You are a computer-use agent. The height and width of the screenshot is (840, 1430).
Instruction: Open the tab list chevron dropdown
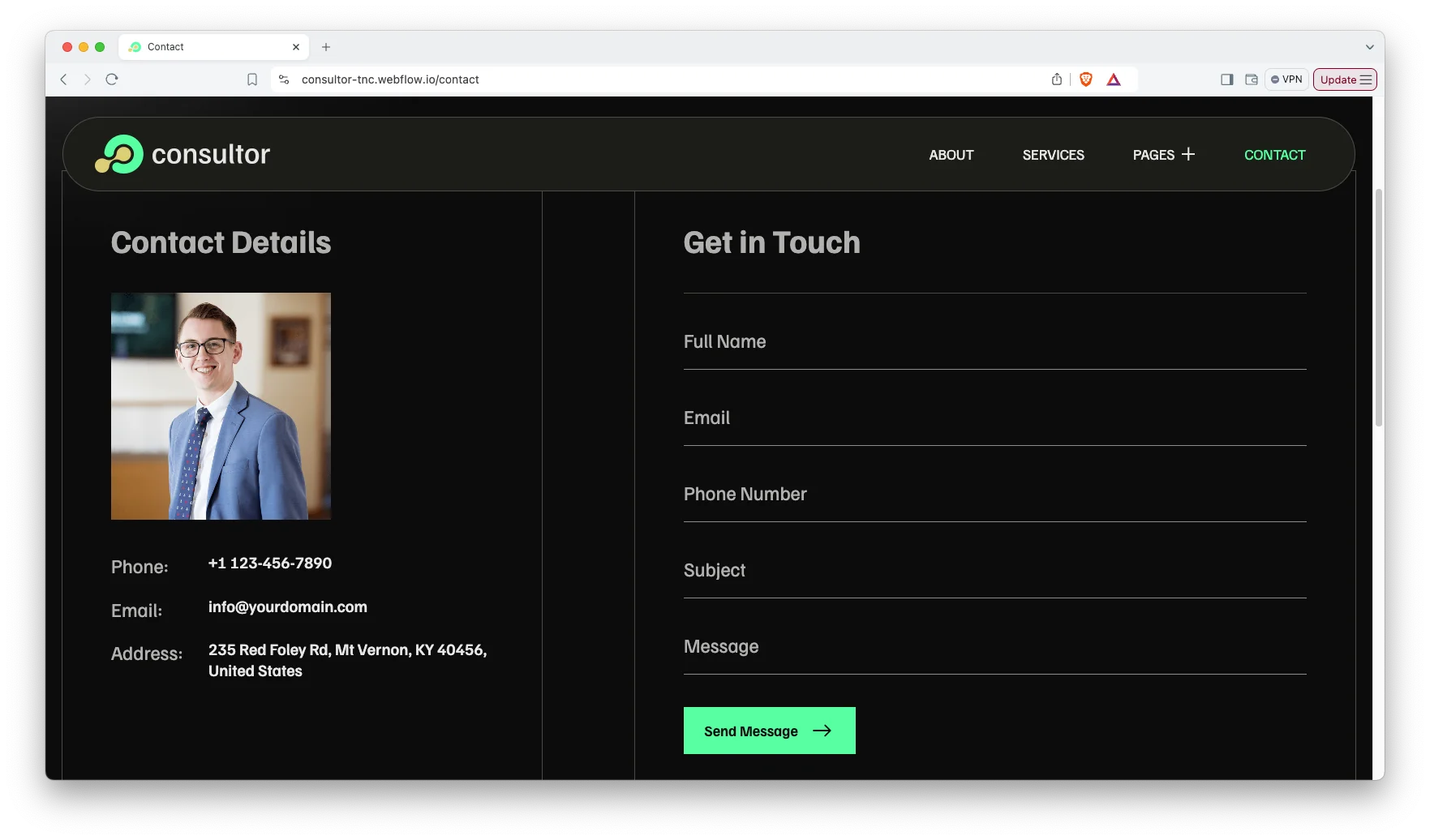click(1369, 47)
